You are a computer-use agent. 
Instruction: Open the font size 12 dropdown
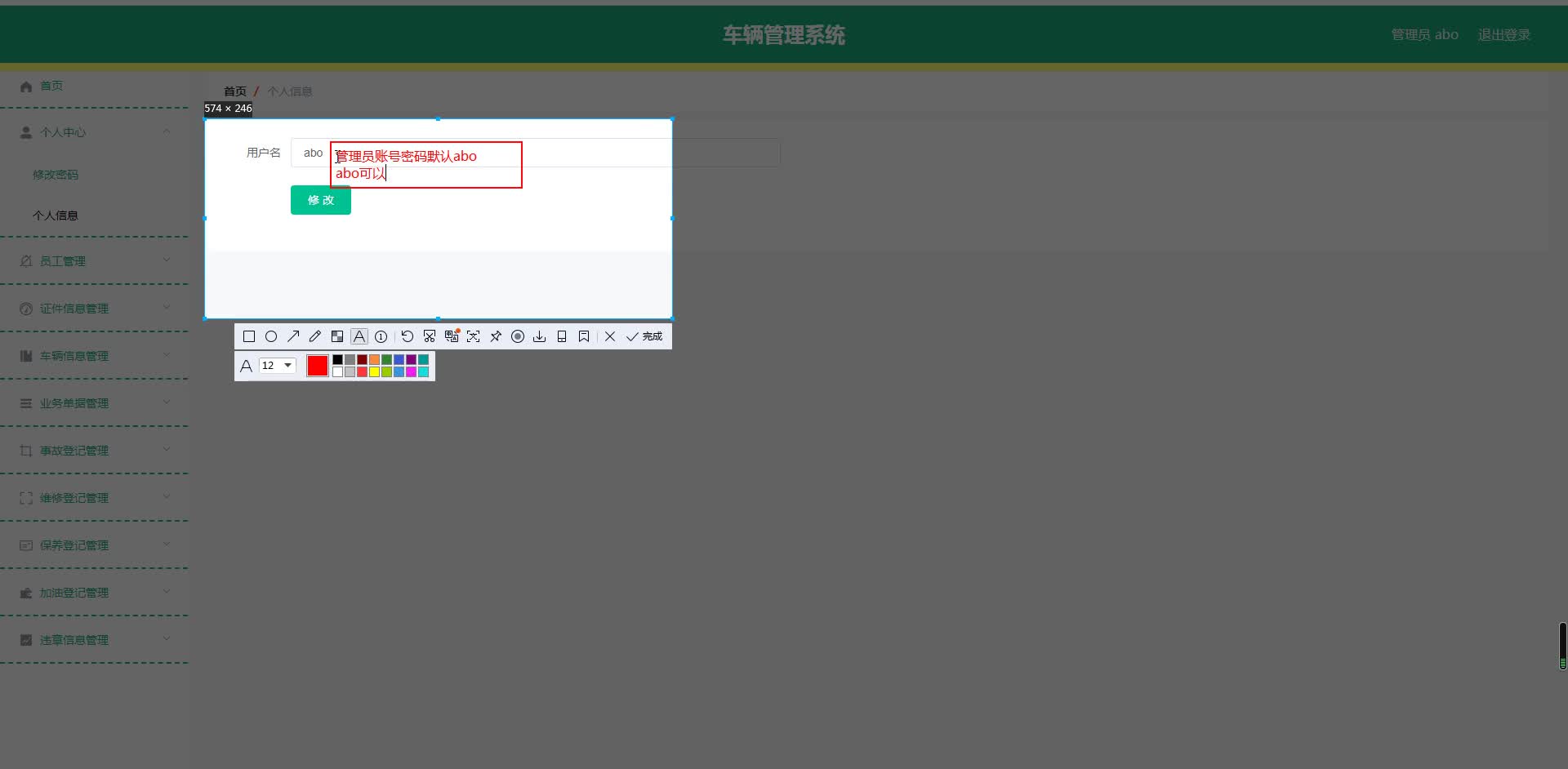(x=278, y=366)
